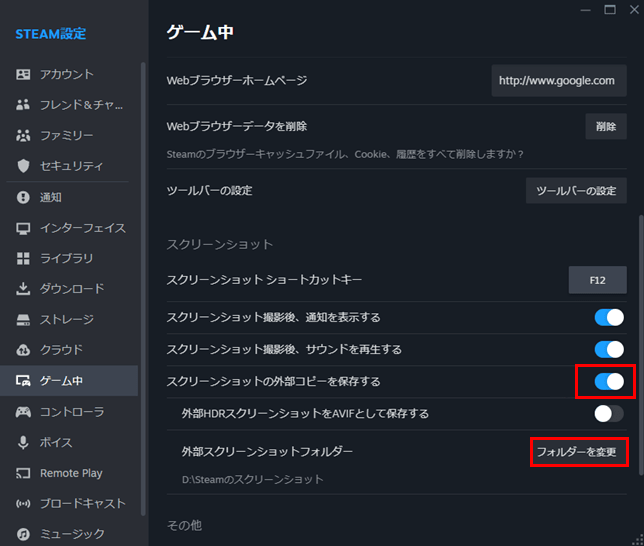Click the ミュージック note icon
Viewport: 644px width, 546px height.
point(23,534)
